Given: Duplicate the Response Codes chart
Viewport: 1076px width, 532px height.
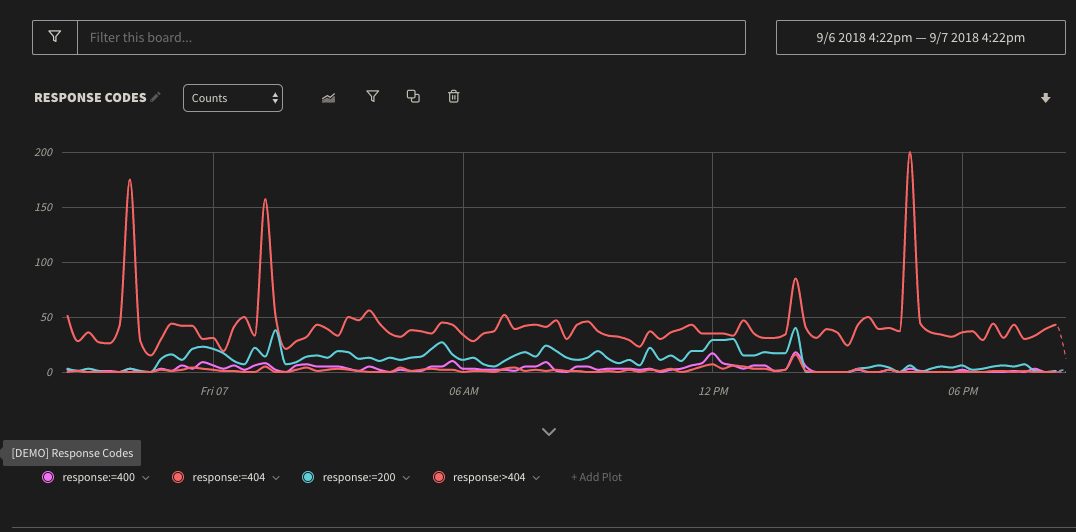Looking at the screenshot, I should click(413, 96).
